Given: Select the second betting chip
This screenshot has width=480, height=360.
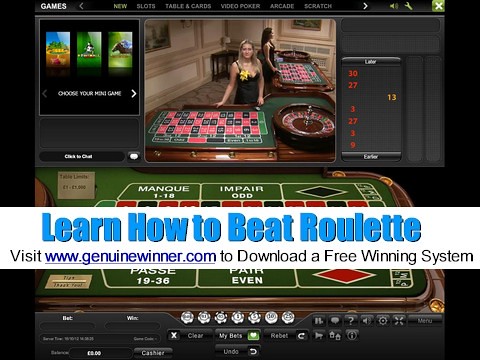Looking at the screenshot, I should click(x=204, y=317).
